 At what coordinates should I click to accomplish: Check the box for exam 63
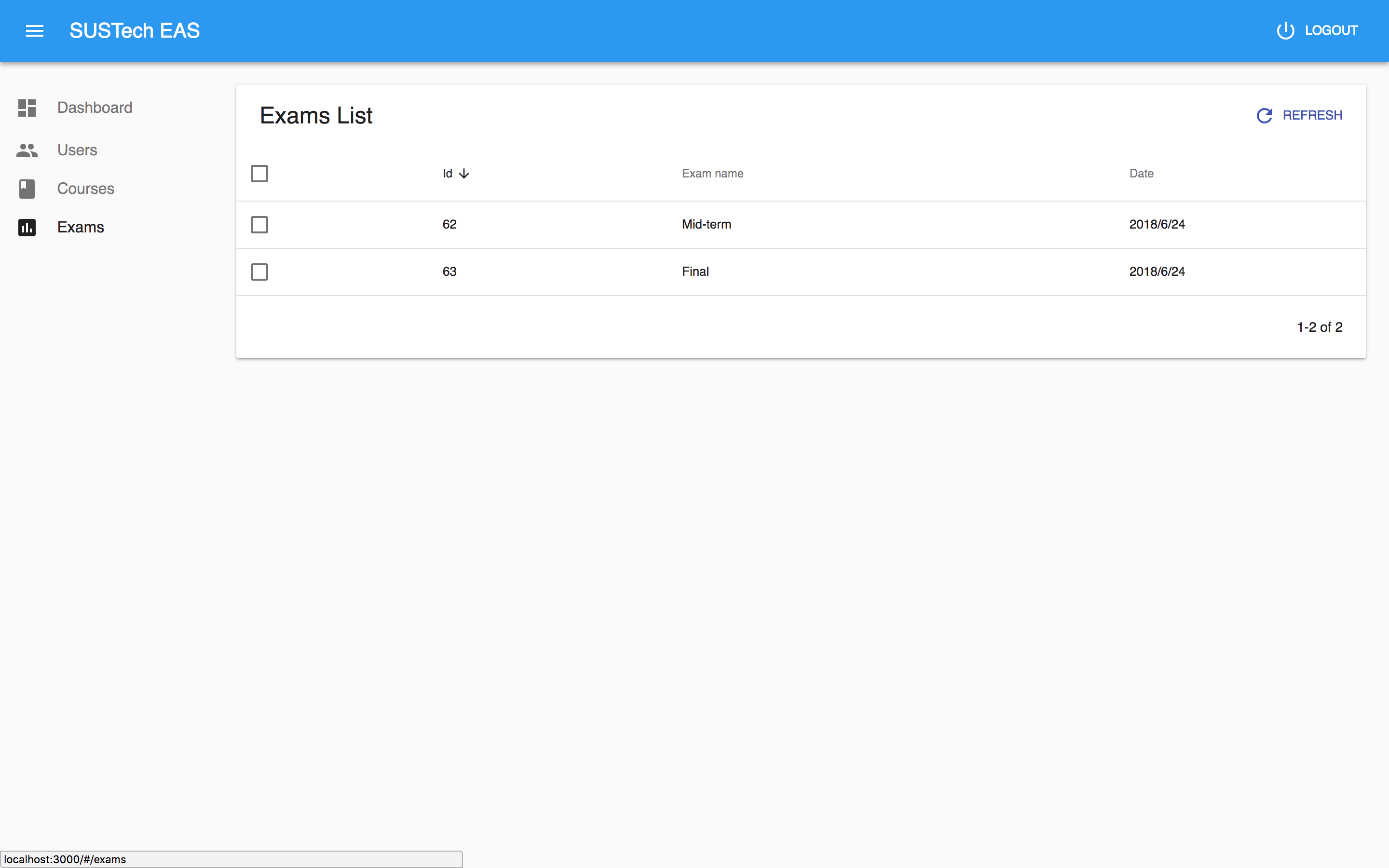point(259,271)
